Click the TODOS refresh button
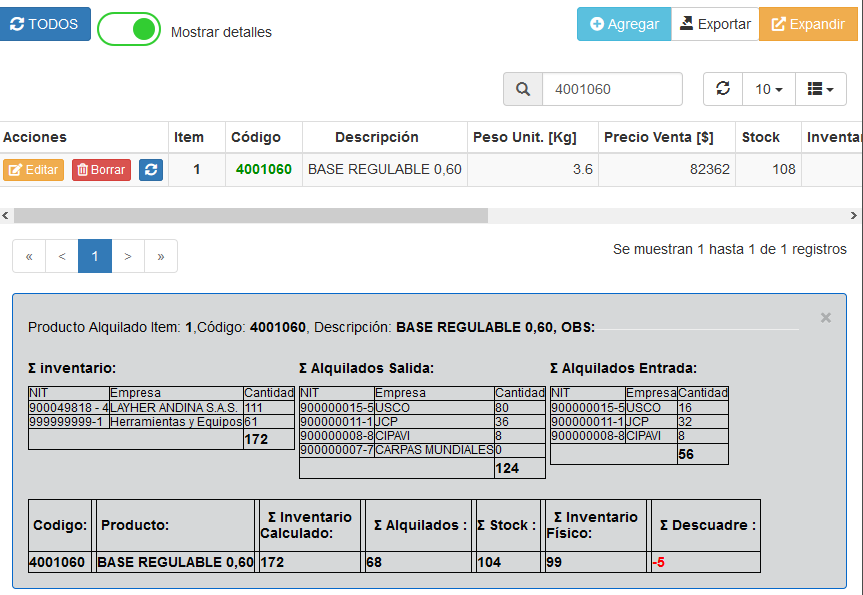 coord(45,25)
